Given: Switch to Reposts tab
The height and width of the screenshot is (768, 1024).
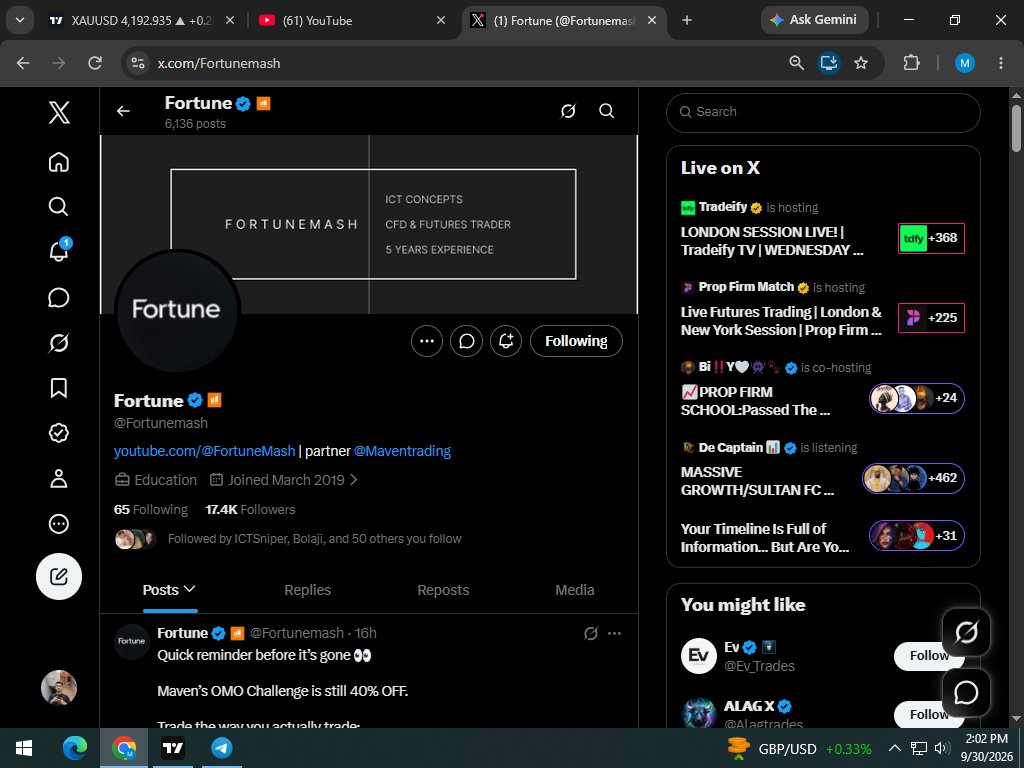Looking at the screenshot, I should [443, 590].
